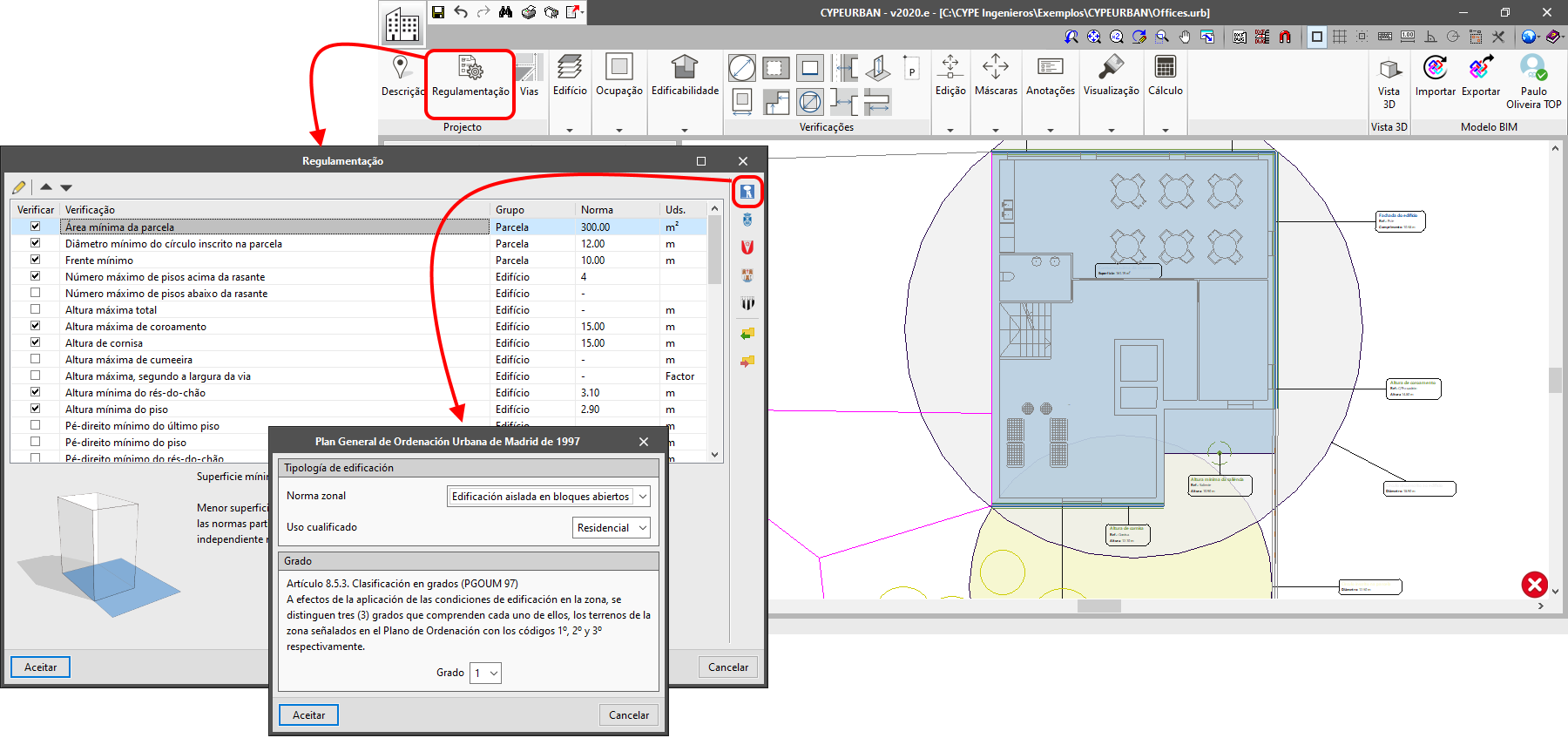Screen dimensions: 1568x738
Task: Click the globe icon in top toolbar
Action: [1529, 37]
